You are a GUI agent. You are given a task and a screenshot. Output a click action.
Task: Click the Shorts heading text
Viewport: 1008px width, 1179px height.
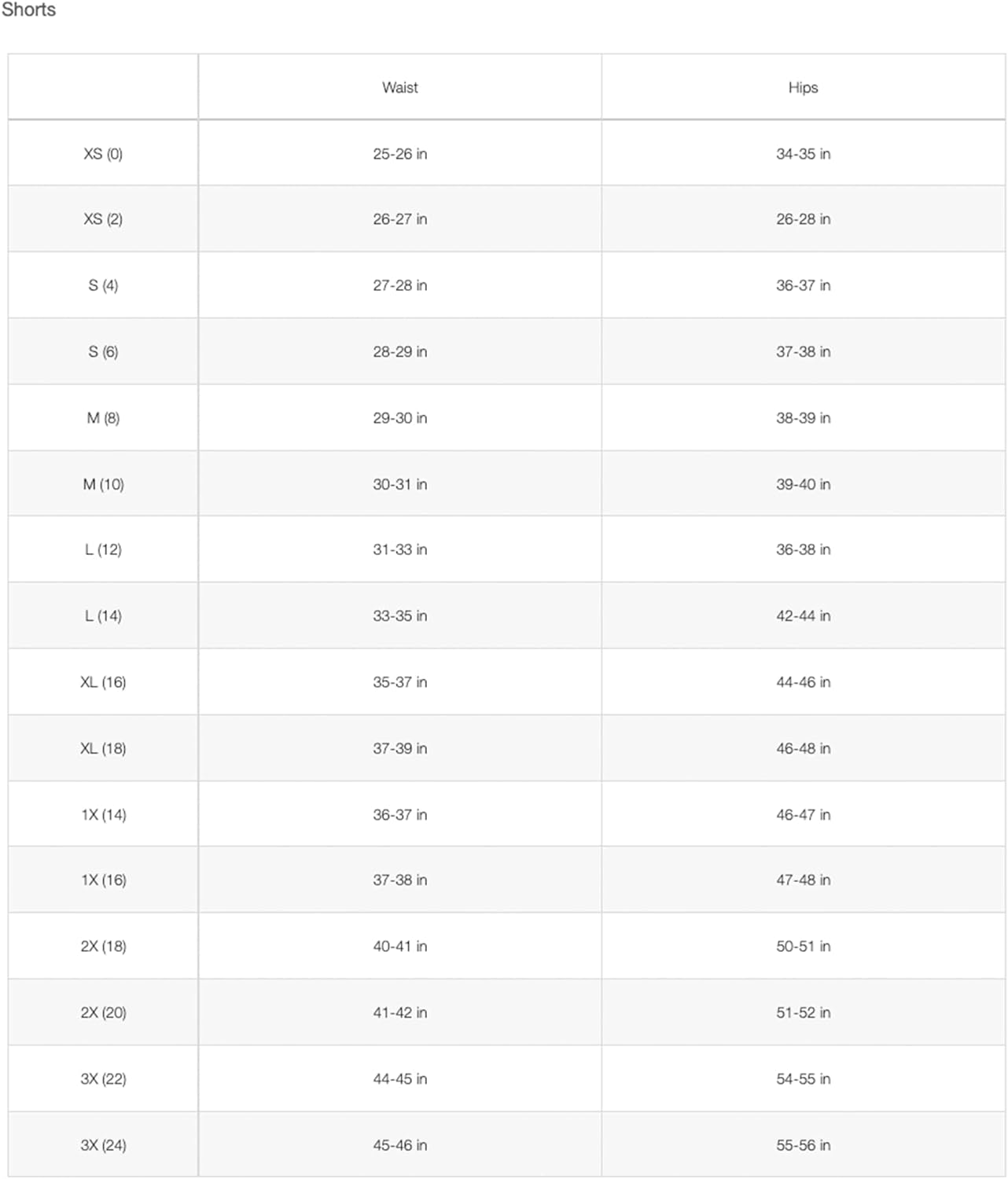click(x=28, y=9)
